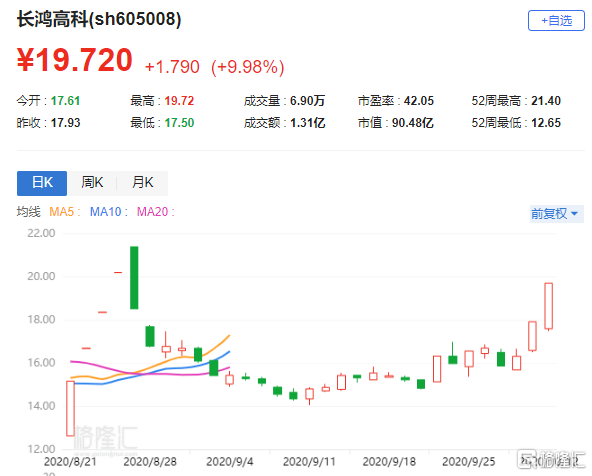This screenshot has width=592, height=476.
Task: Click the first red candlestick at 2020/8/21
Action: [70, 408]
